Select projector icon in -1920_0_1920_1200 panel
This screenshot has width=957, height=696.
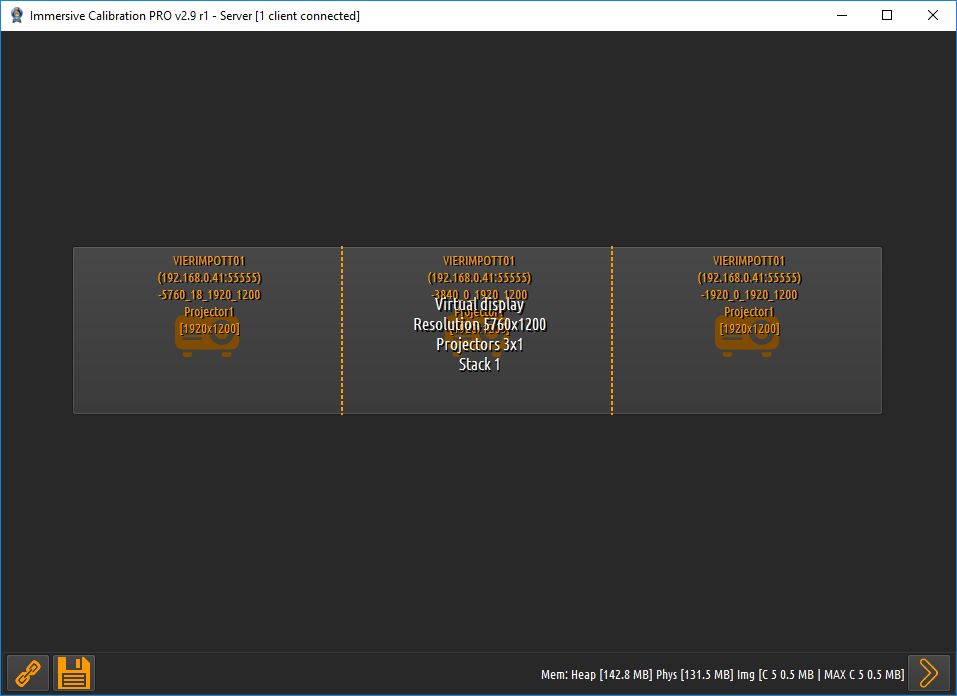[747, 337]
